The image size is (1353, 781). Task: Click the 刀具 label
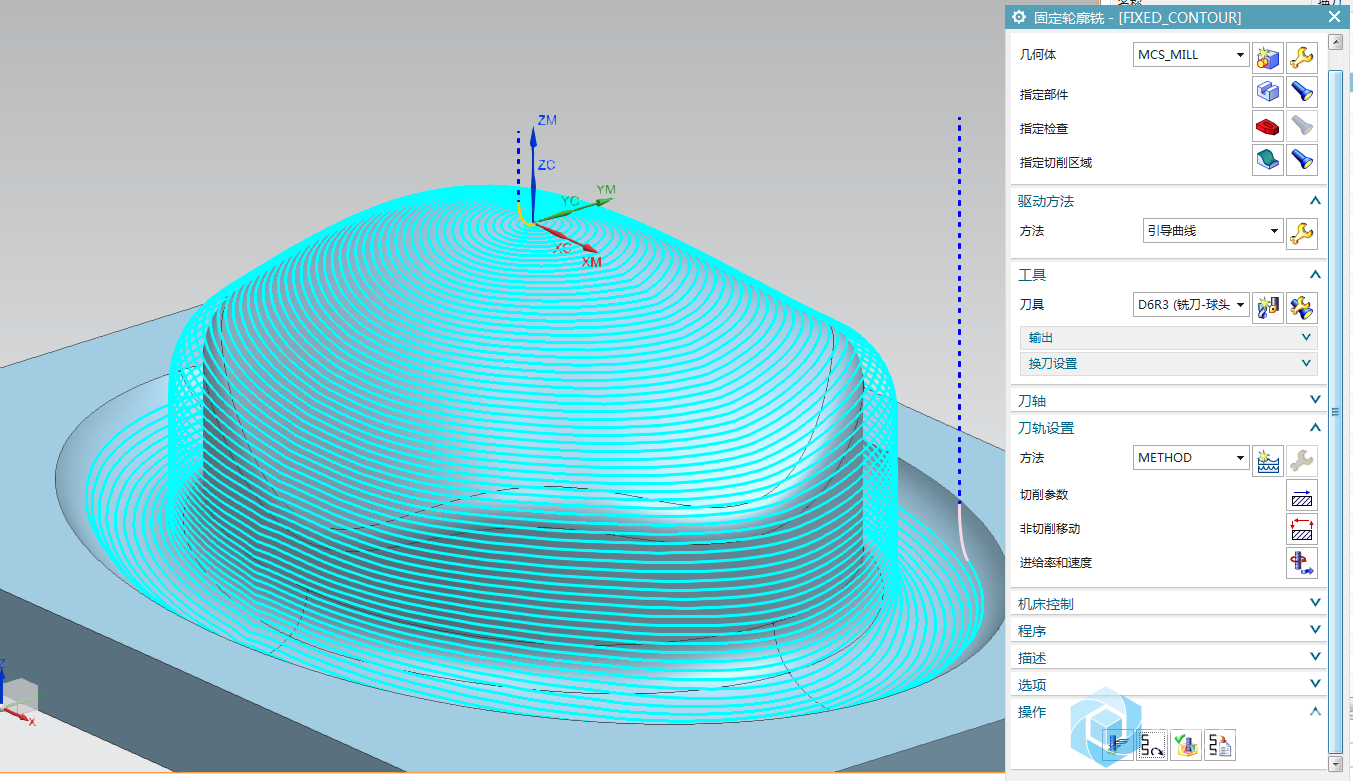1032,305
